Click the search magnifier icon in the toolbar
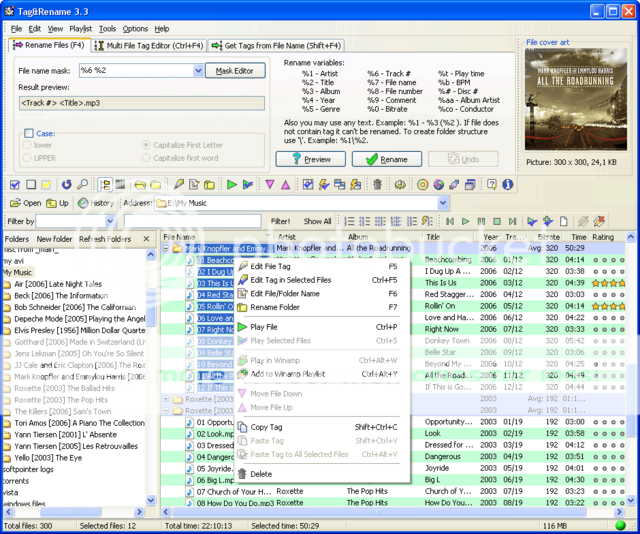The height and width of the screenshot is (534, 640). point(82,185)
